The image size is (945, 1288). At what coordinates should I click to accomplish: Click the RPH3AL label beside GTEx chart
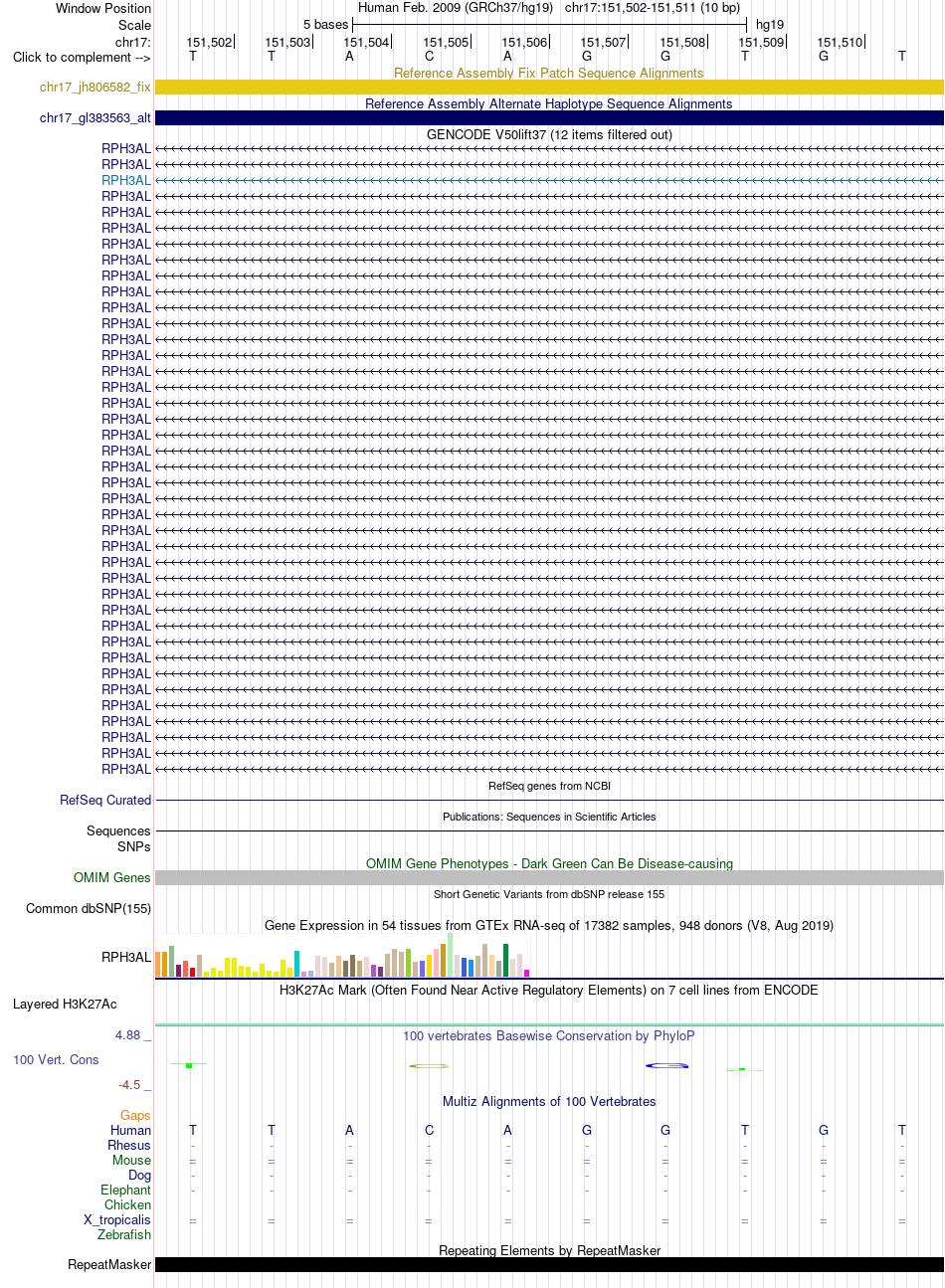126,957
